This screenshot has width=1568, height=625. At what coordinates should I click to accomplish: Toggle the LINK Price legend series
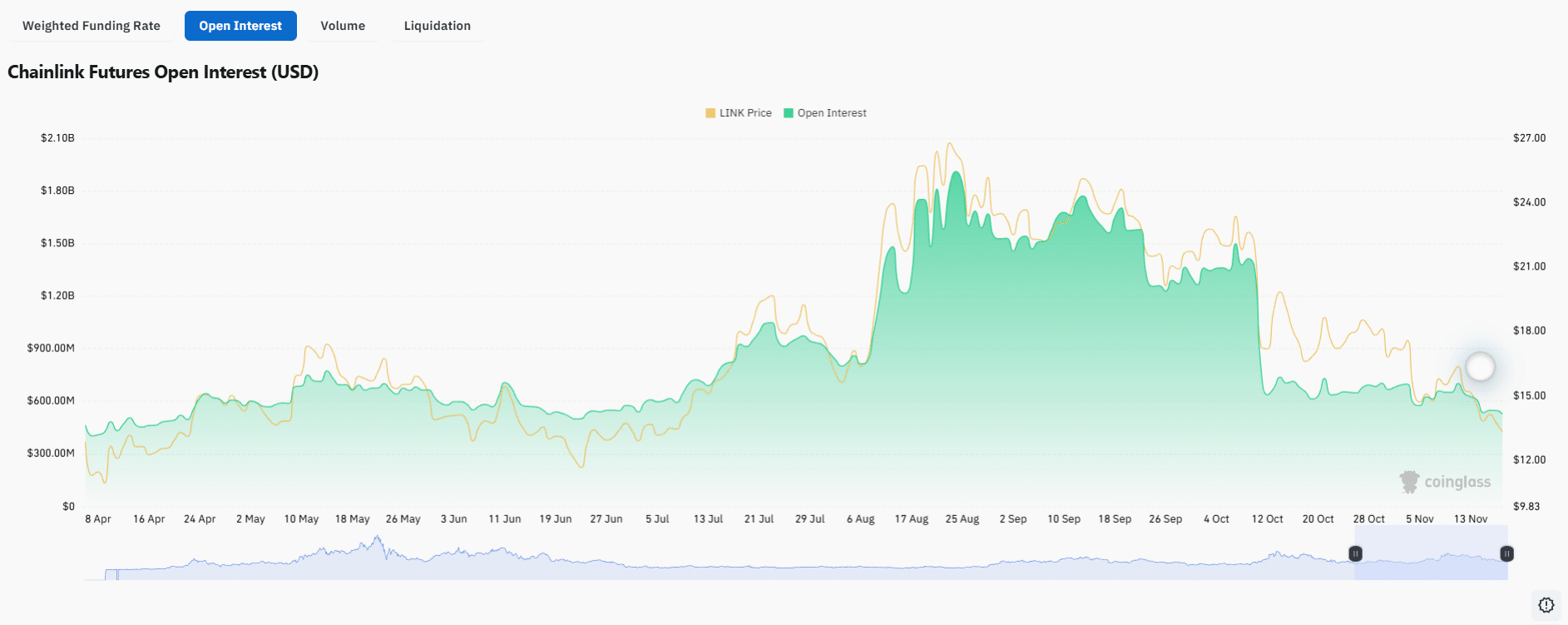[x=745, y=113]
